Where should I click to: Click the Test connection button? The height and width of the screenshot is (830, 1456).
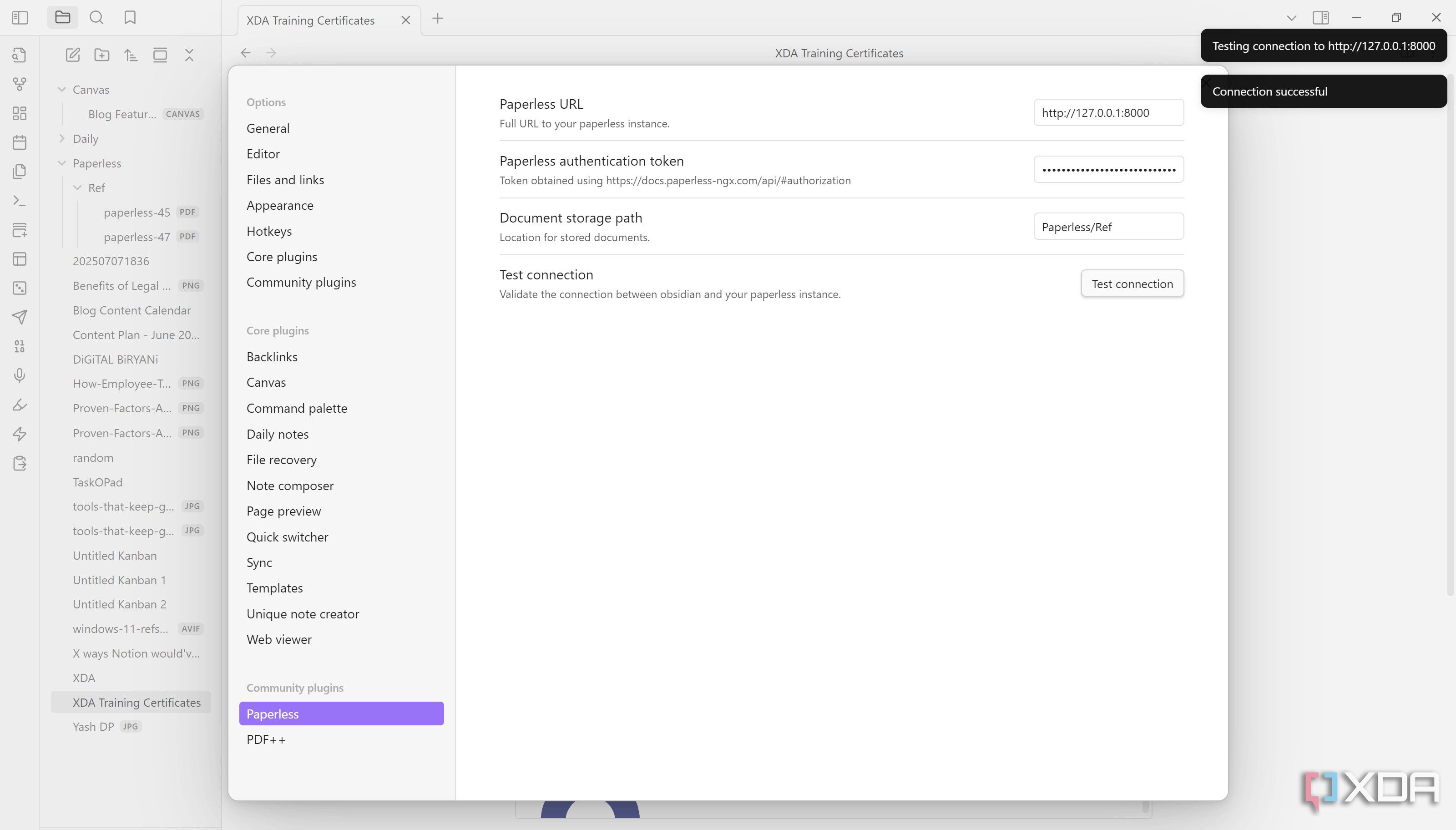point(1132,283)
